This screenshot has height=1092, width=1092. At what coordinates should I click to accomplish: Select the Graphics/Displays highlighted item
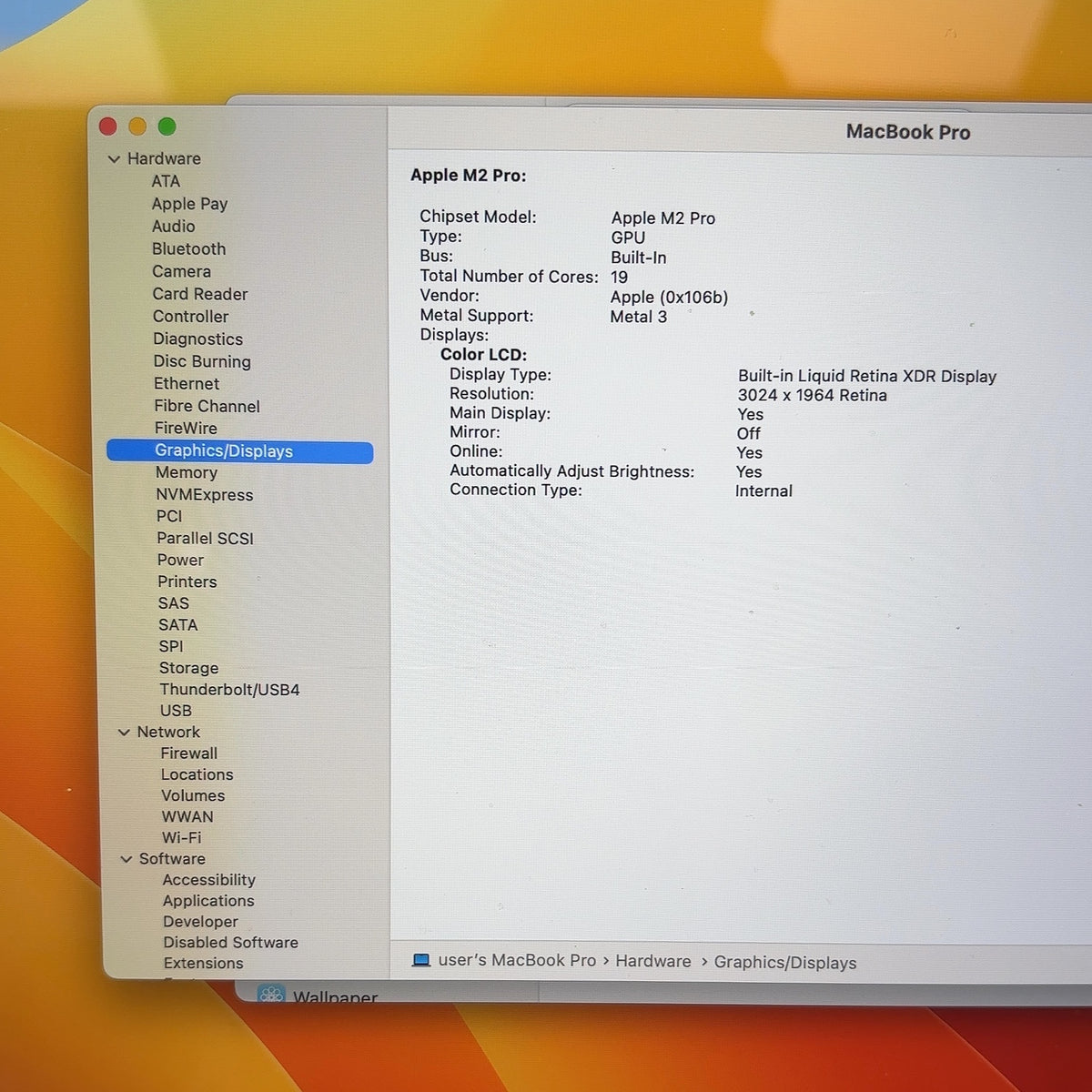(240, 451)
